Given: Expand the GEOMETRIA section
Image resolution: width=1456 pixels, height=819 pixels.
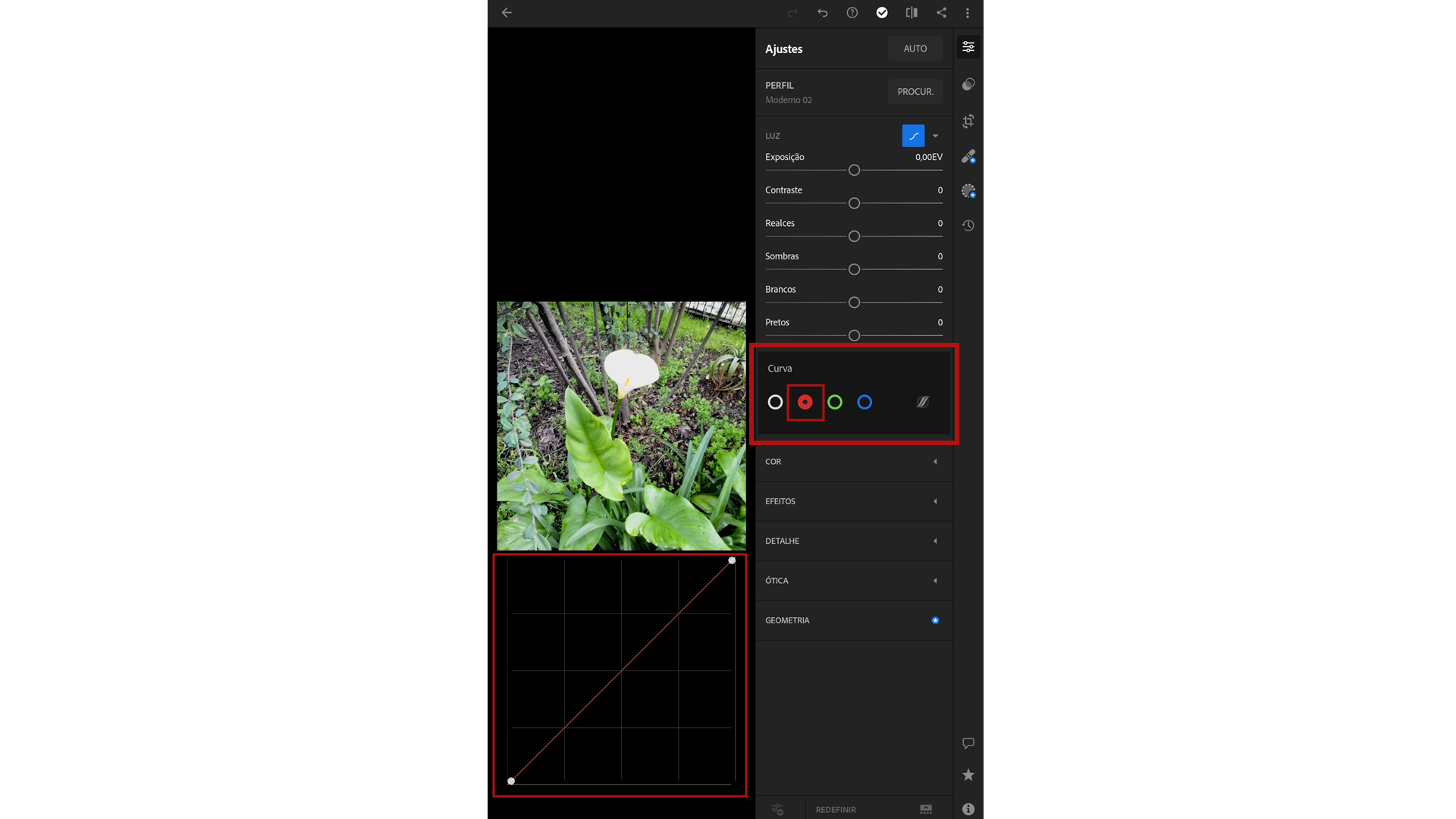Looking at the screenshot, I should 854,620.
